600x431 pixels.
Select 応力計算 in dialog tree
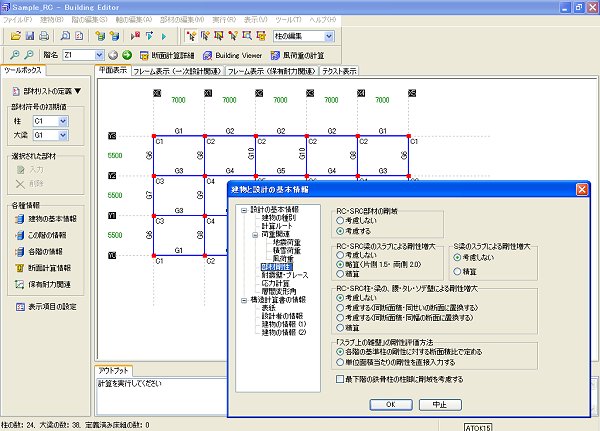276,284
